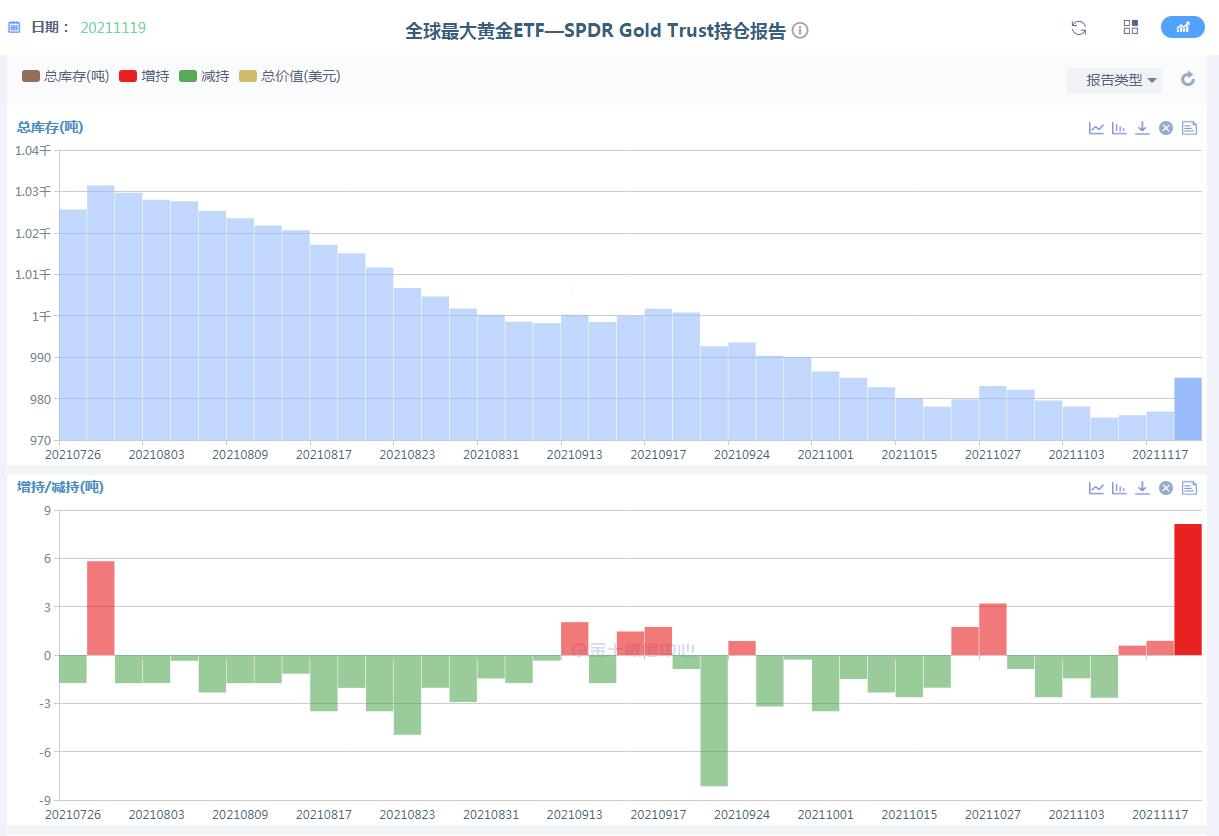Select the deepest green bar near -8 in 增持/减持 chart
1219x836 pixels.
(714, 721)
